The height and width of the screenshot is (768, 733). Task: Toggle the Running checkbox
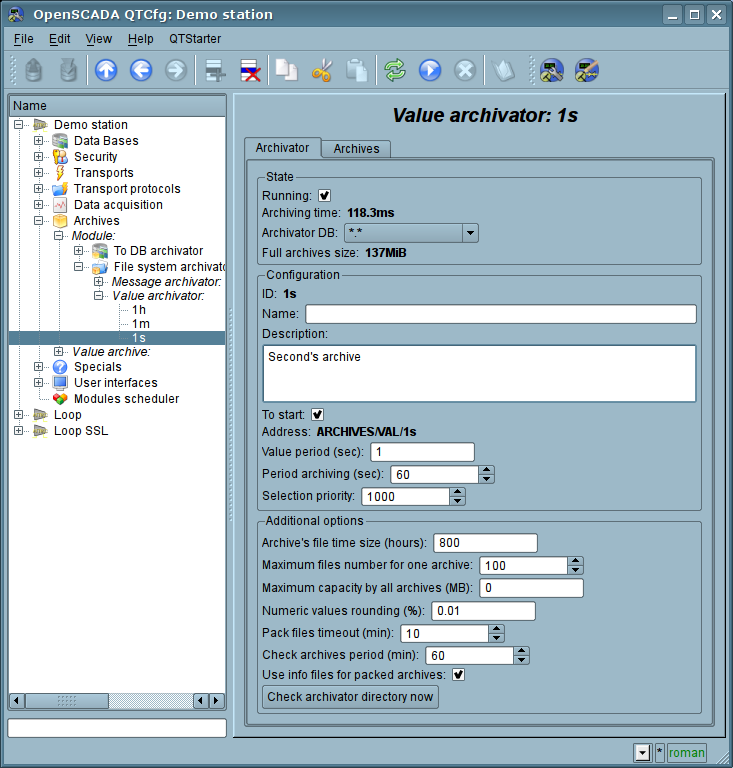click(x=324, y=195)
